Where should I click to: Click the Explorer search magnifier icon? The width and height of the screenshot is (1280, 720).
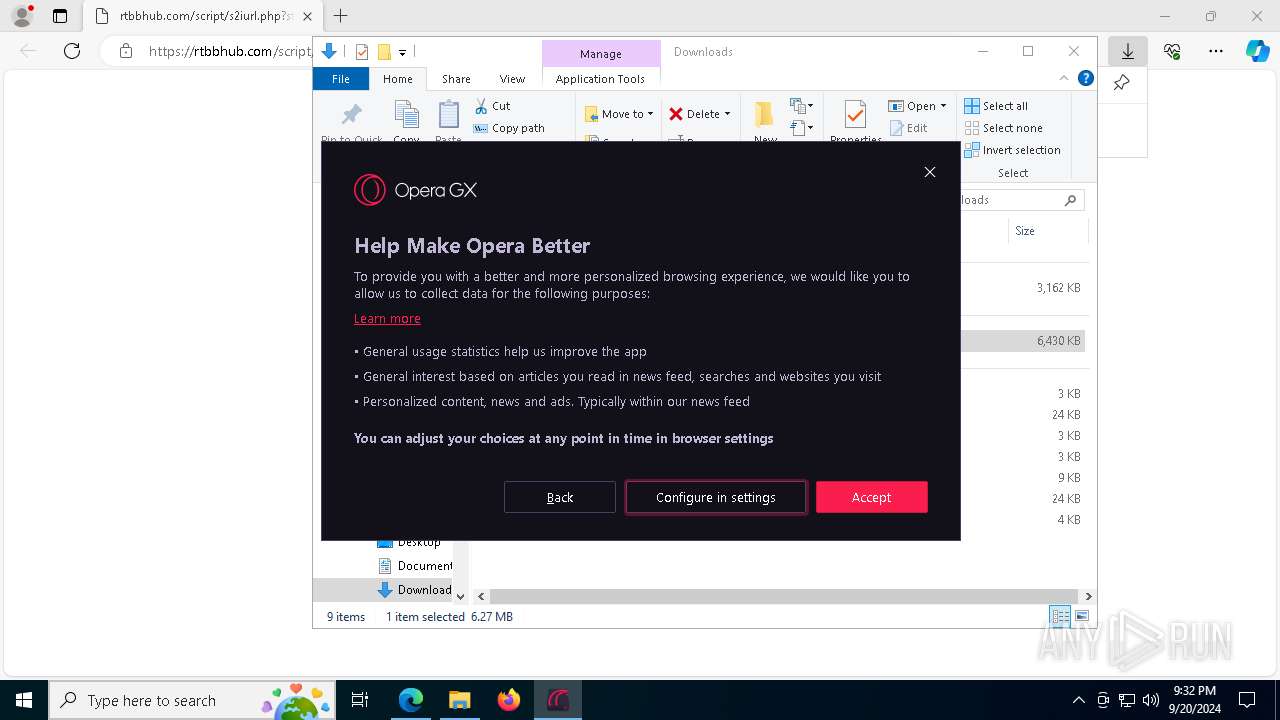(1070, 200)
